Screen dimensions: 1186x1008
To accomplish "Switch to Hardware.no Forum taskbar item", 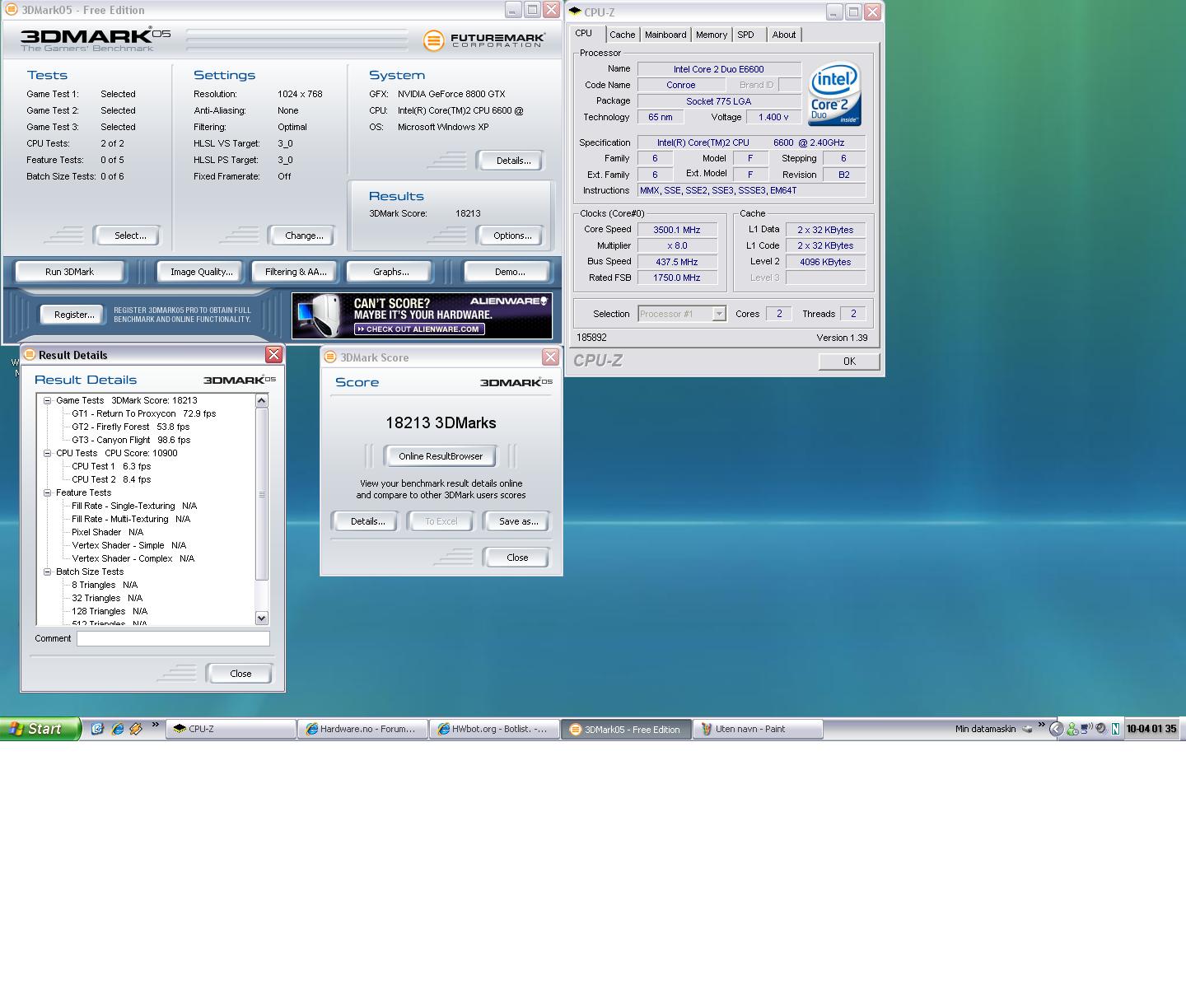I will [363, 729].
